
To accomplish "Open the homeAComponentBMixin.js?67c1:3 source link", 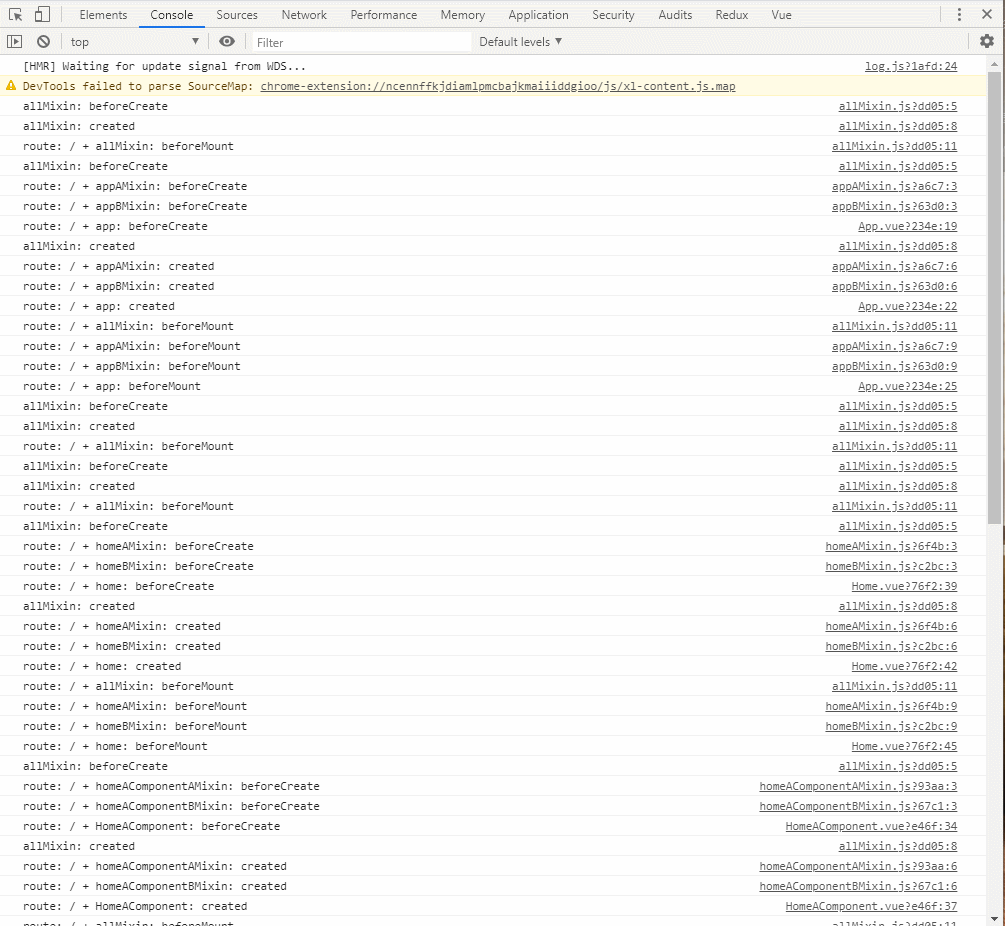I will pos(858,806).
